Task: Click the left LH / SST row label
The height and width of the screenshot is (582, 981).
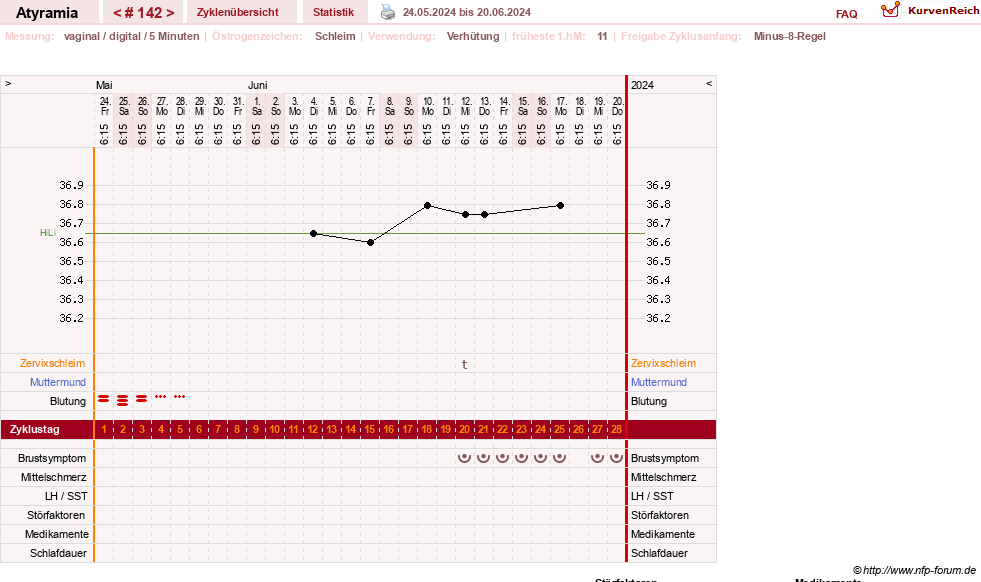Action: pyautogui.click(x=66, y=496)
